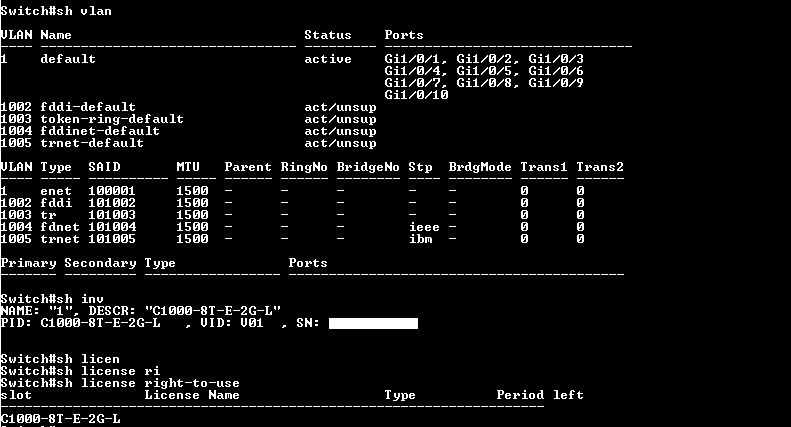Click the 'ibm' Stp value

point(420,239)
